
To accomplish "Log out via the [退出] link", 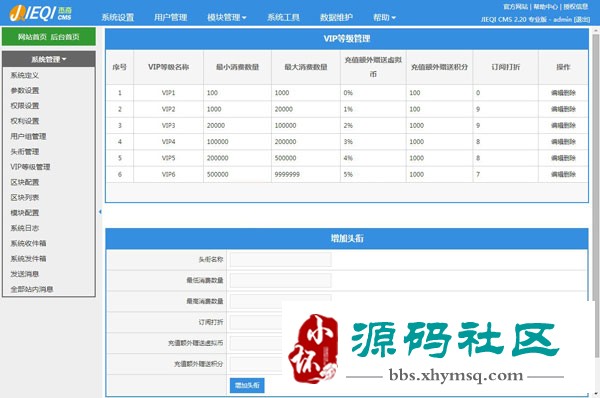I will 582,19.
